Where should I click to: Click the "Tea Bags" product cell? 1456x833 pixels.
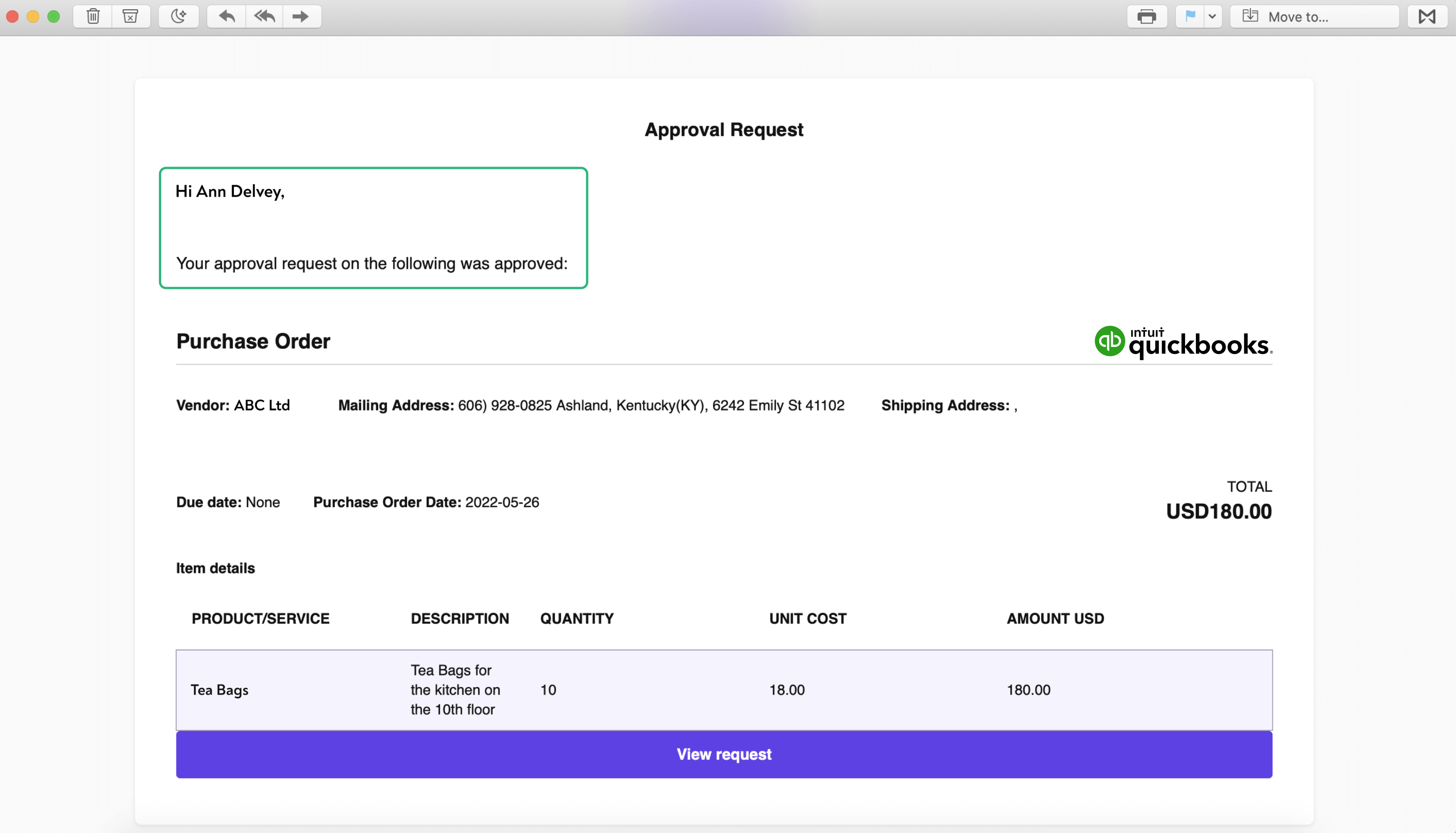[x=219, y=690]
